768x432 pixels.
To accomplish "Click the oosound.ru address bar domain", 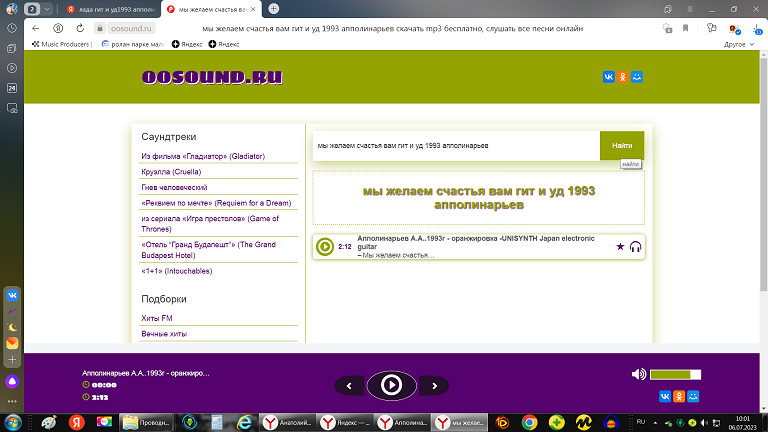I will point(131,28).
